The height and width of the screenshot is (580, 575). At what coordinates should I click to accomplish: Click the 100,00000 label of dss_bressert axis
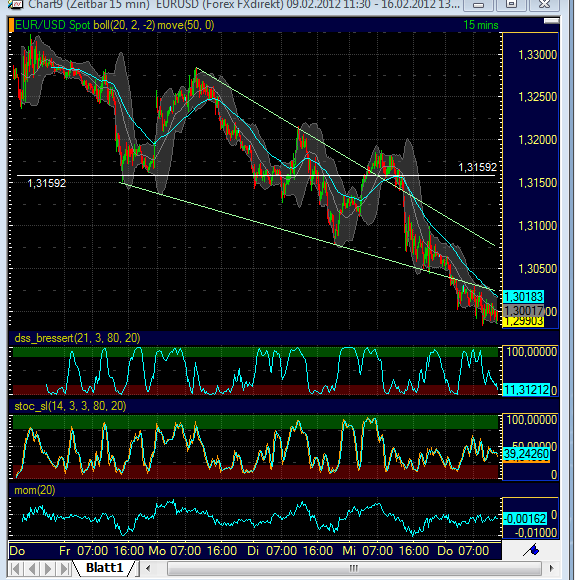pyautogui.click(x=531, y=352)
